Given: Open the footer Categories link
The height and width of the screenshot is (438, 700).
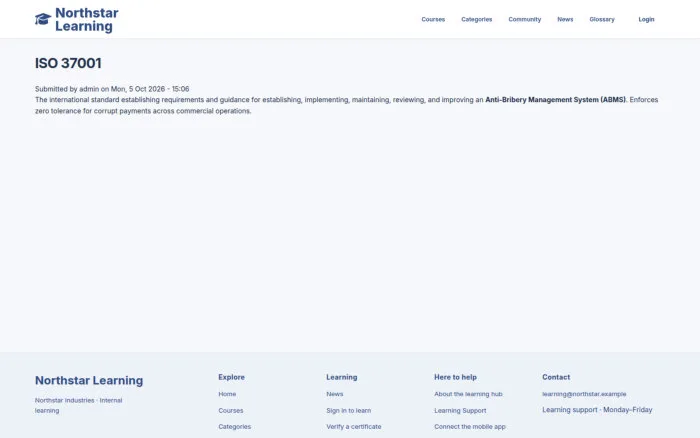Looking at the screenshot, I should (x=234, y=426).
